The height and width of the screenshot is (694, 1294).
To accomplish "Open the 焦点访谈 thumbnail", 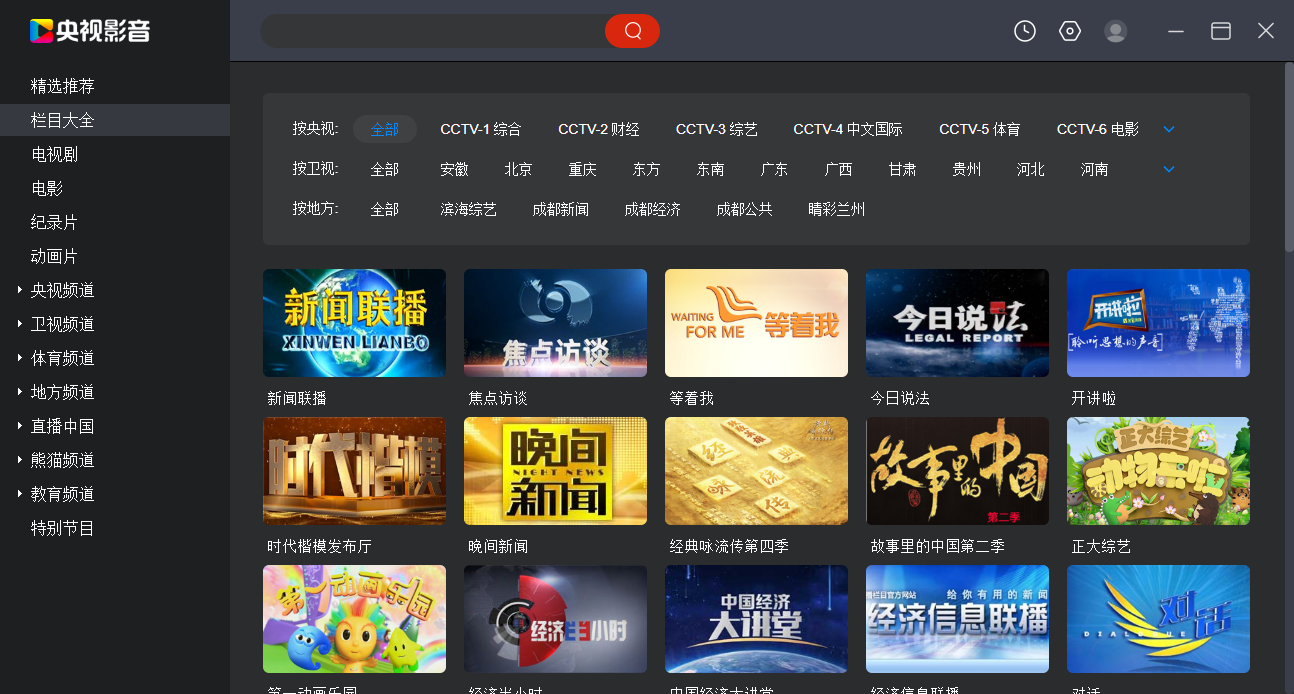I will pyautogui.click(x=555, y=322).
